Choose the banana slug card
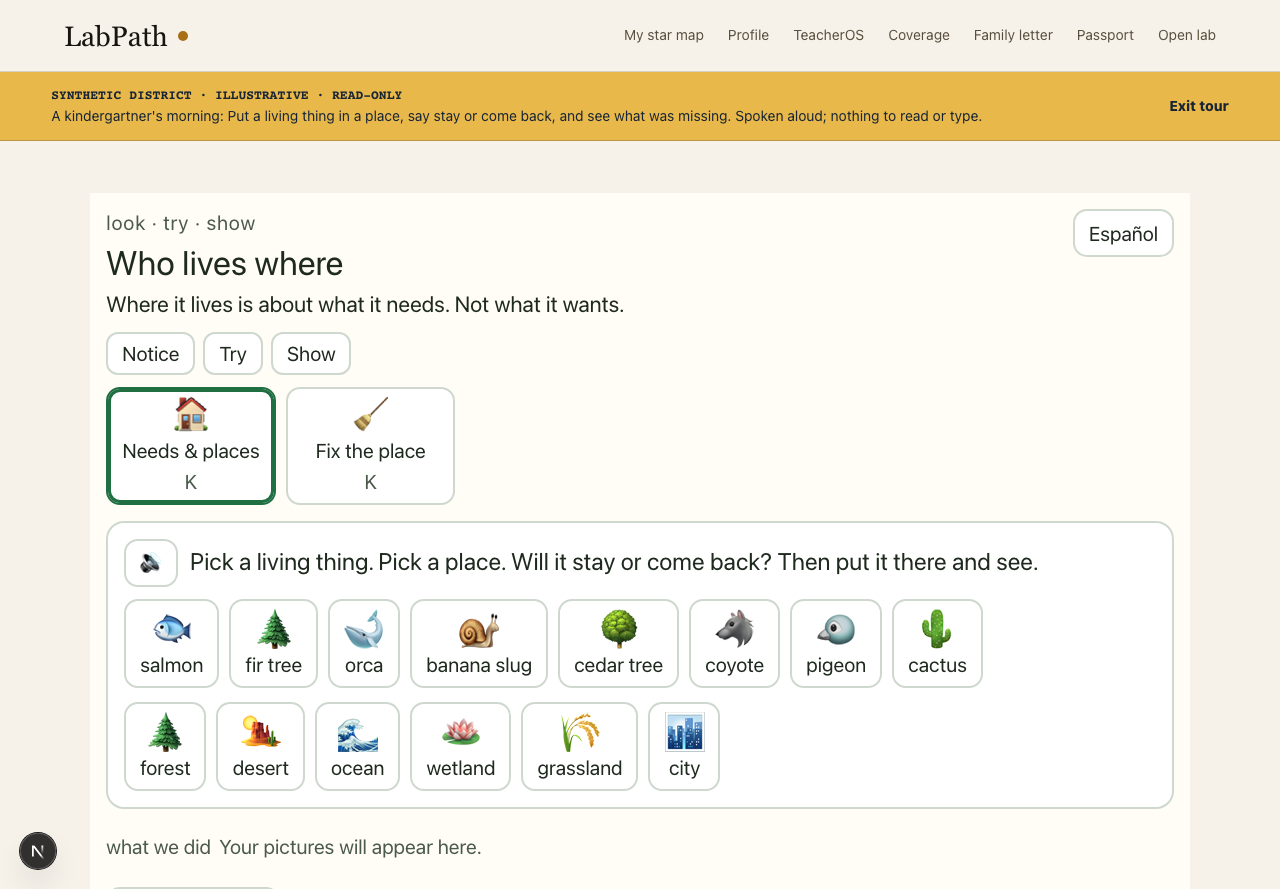 point(479,644)
